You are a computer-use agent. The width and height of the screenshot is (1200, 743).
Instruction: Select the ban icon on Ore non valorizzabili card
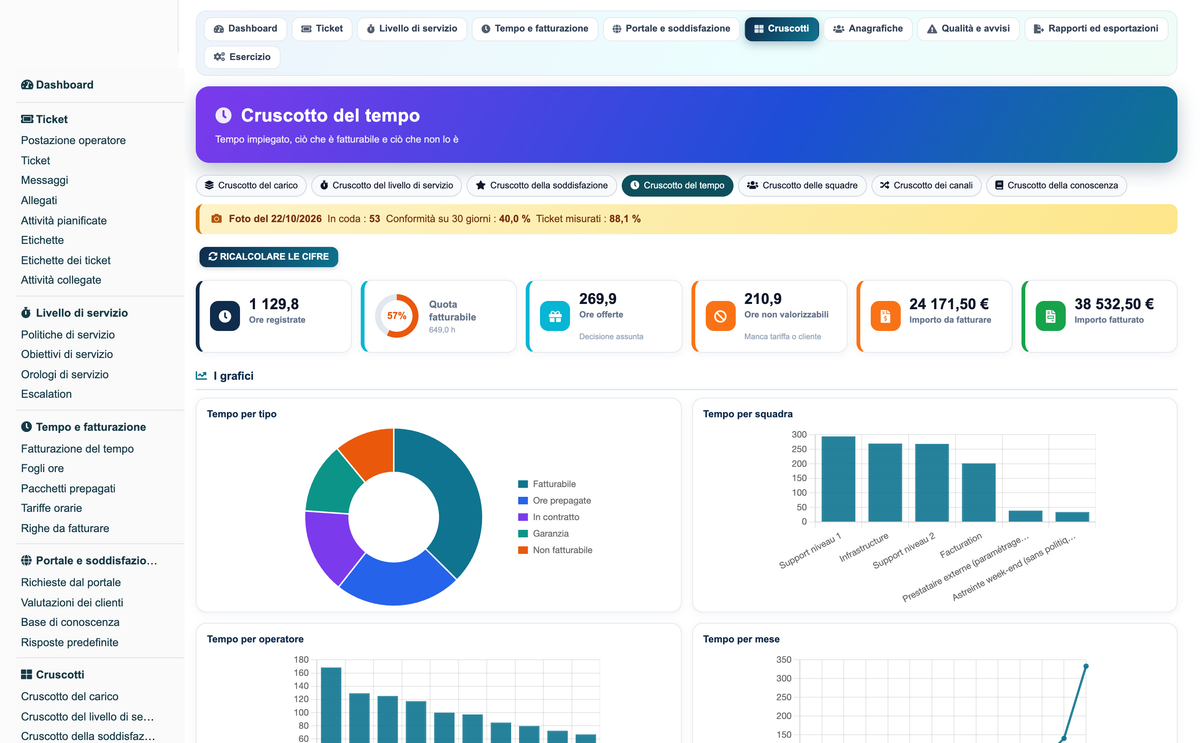pos(720,316)
